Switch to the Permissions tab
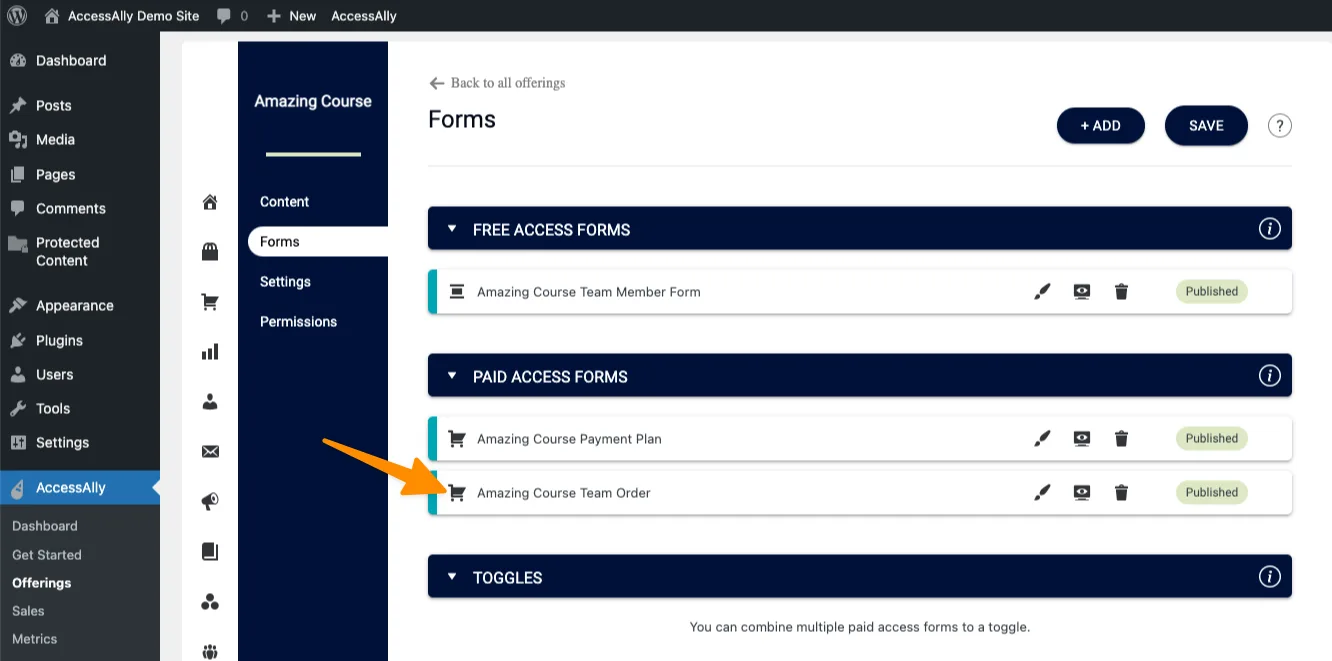The image size is (1332, 661). click(298, 322)
